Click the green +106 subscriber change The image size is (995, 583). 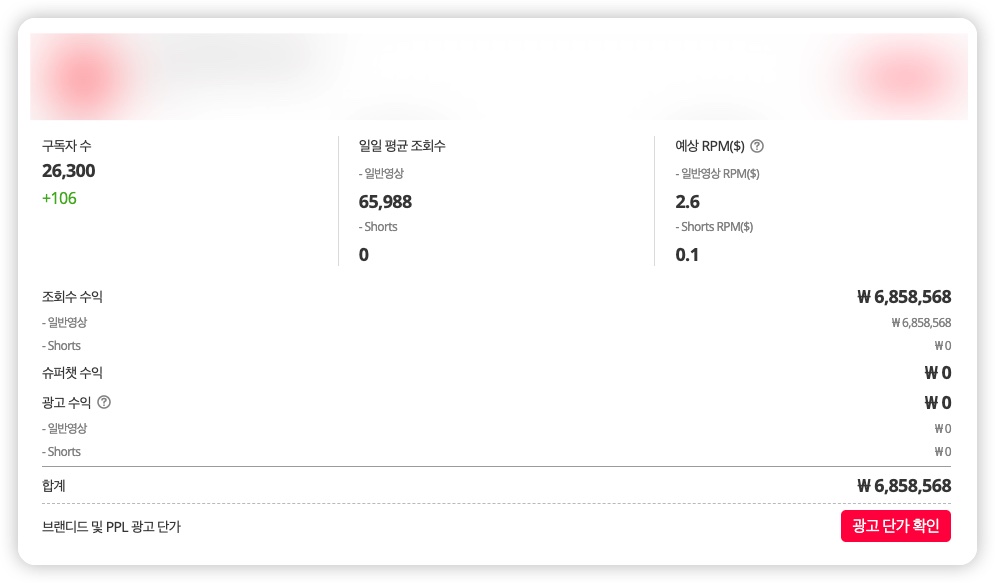pyautogui.click(x=59, y=198)
